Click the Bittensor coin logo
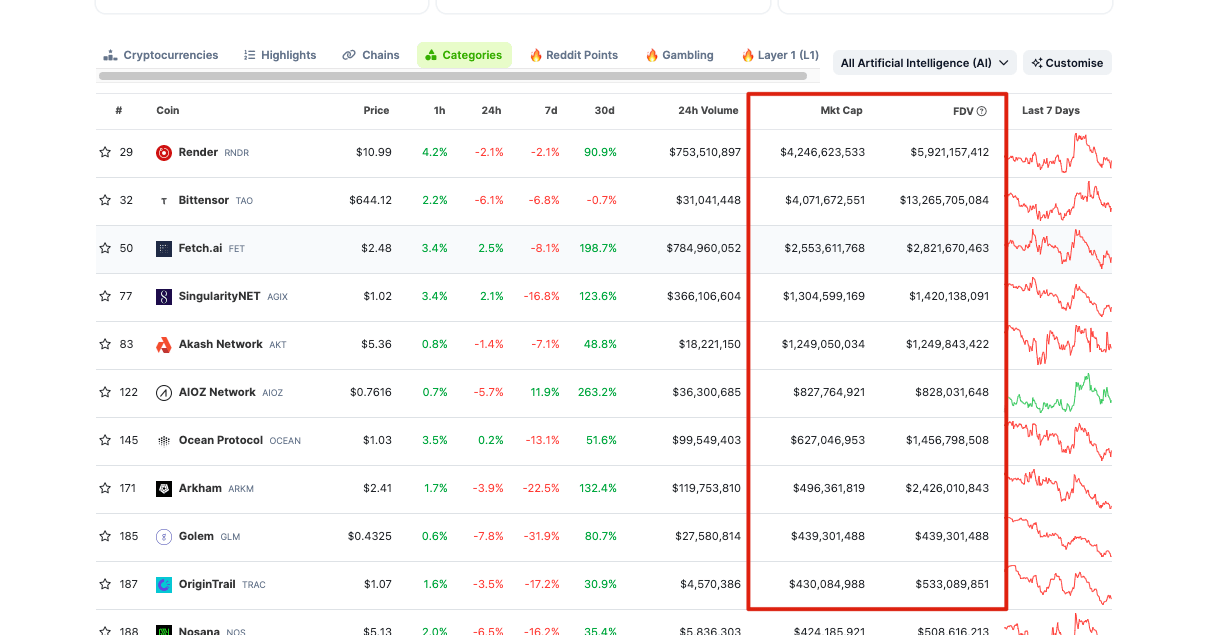The height and width of the screenshot is (635, 1212). pyautogui.click(x=164, y=201)
